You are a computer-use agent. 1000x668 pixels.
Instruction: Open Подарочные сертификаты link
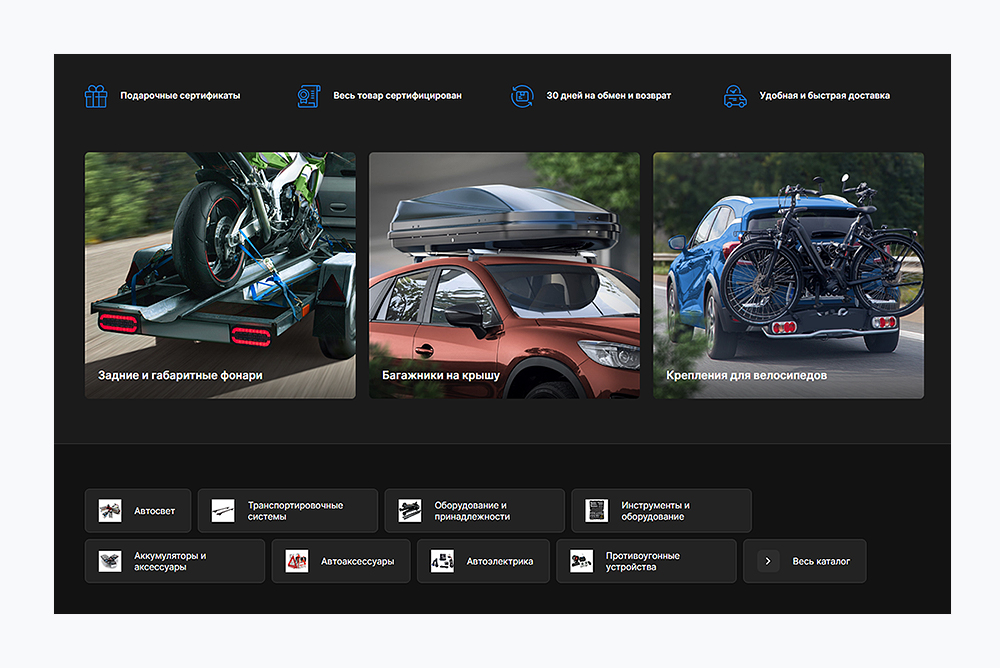(180, 96)
